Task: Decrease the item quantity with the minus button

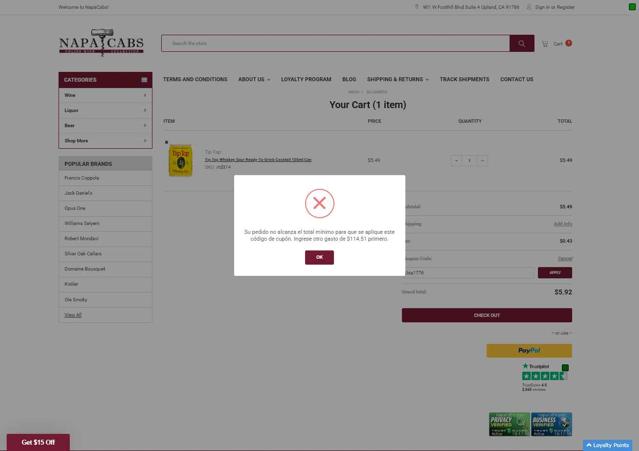Action: [456, 161]
